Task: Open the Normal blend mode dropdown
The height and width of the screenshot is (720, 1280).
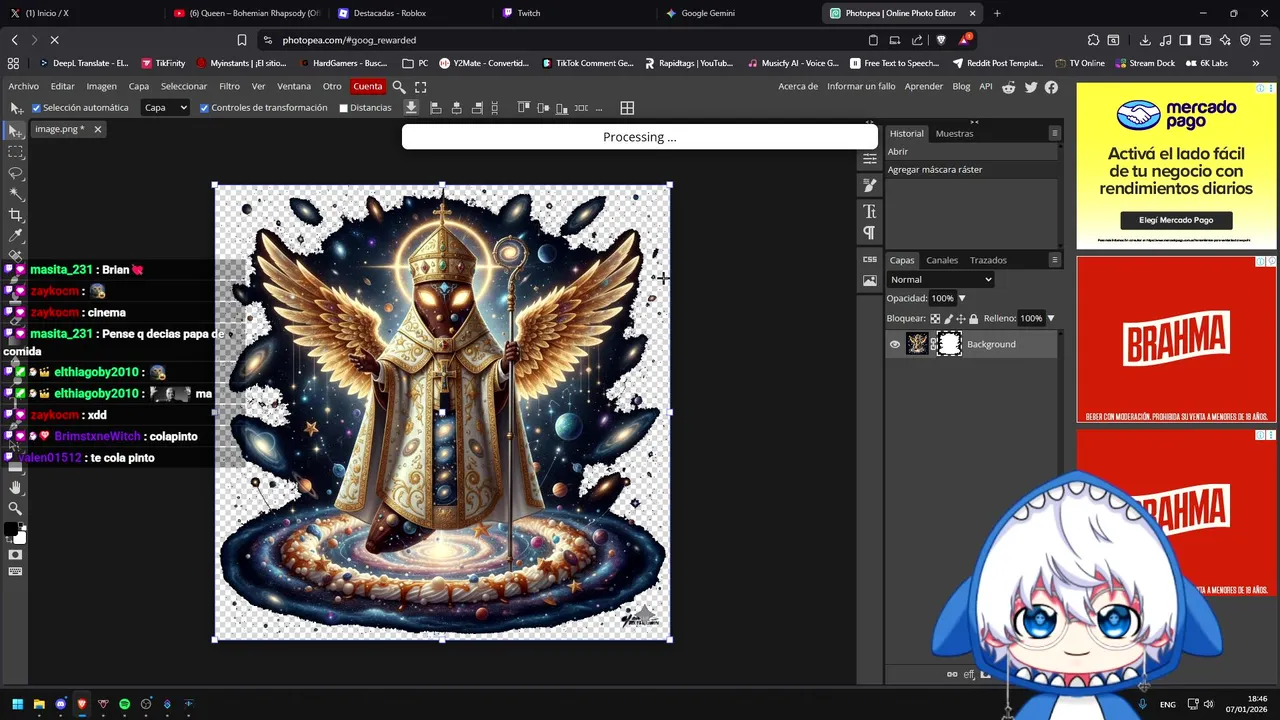Action: click(940, 280)
